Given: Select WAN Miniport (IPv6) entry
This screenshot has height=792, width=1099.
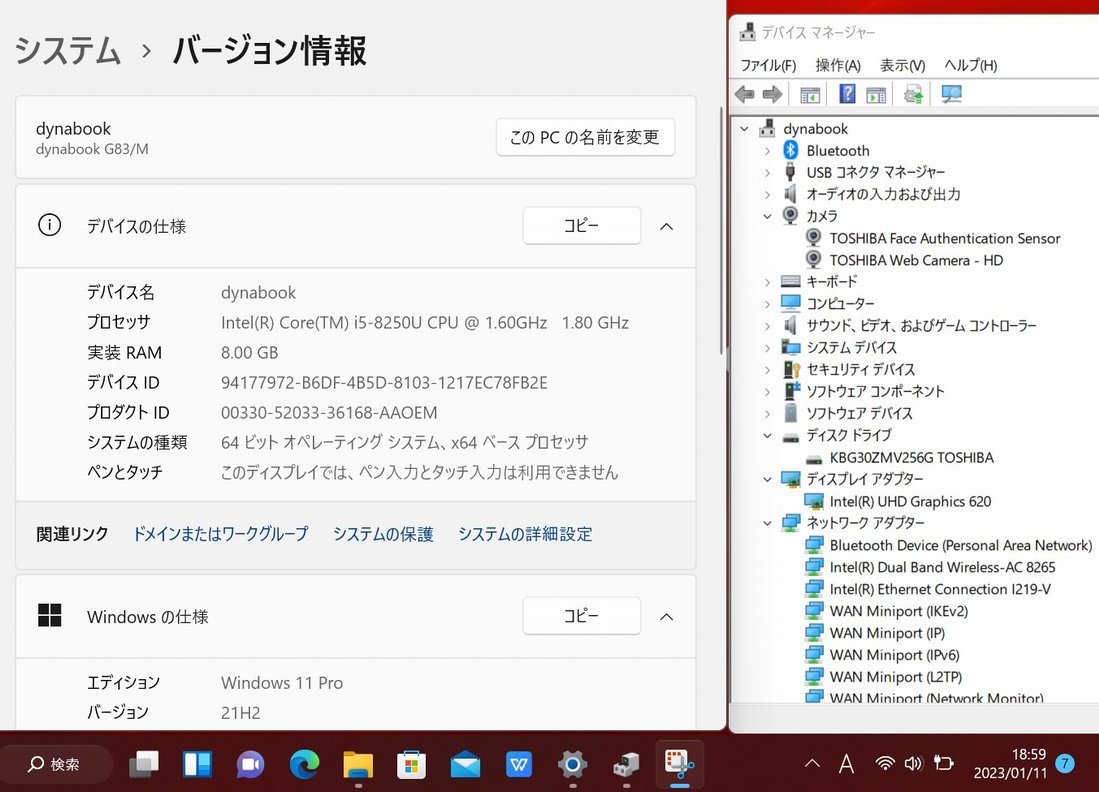Looking at the screenshot, I should coord(894,655).
